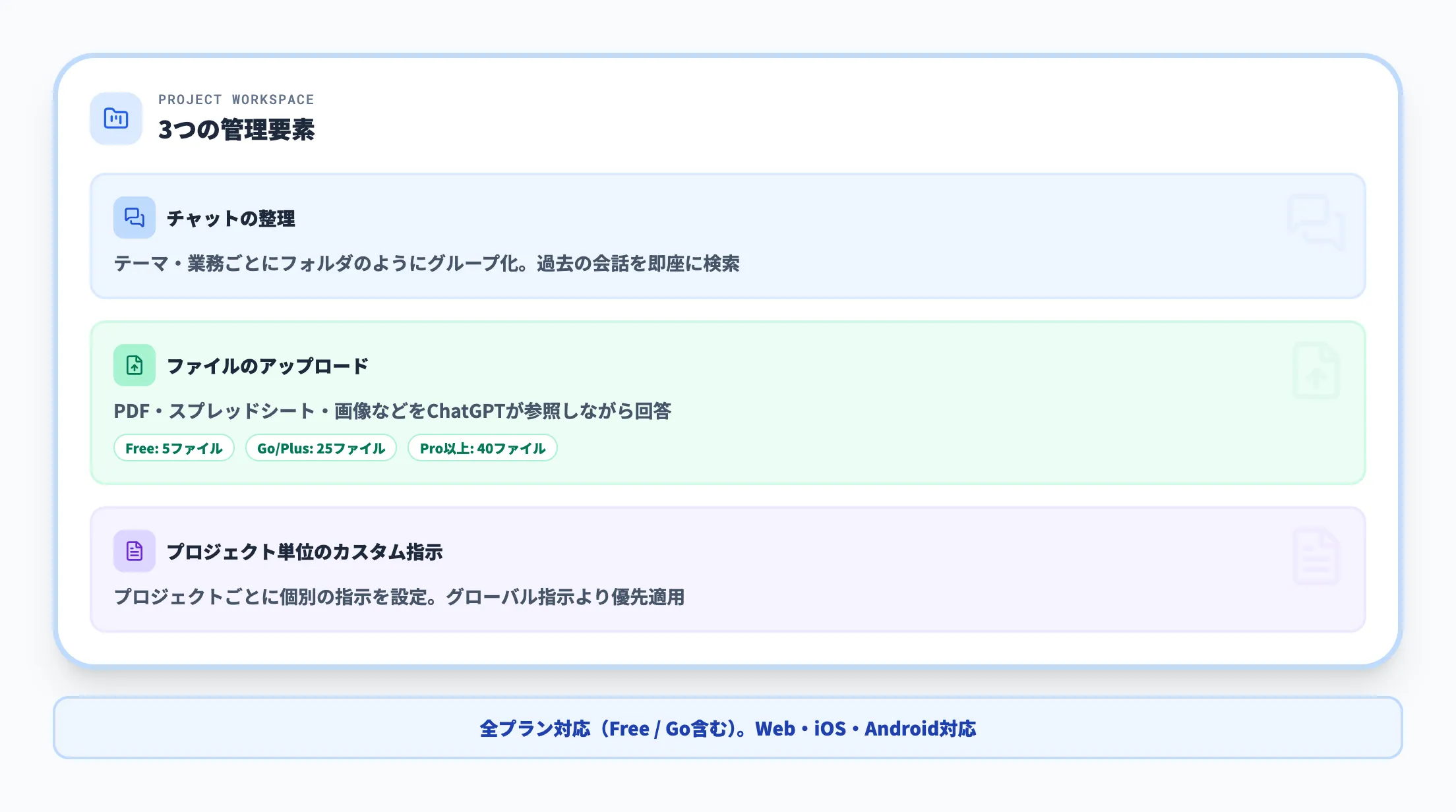
Task: Click the グローバル指示より優先適用 description text
Action: [x=566, y=597]
